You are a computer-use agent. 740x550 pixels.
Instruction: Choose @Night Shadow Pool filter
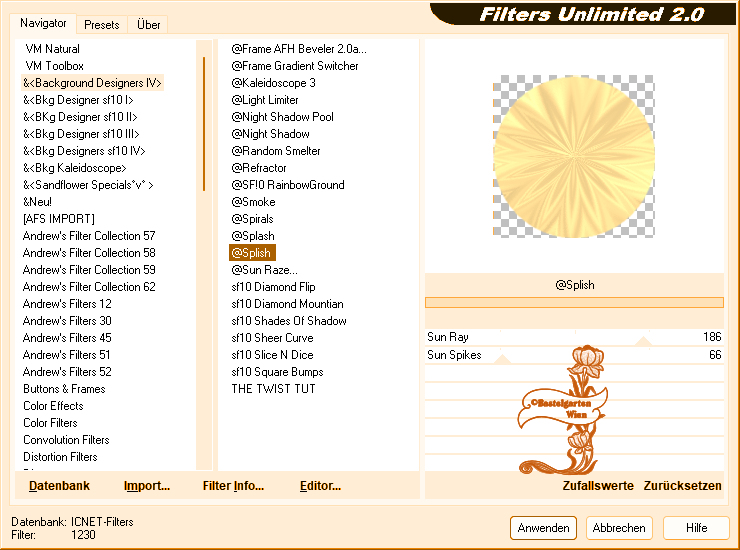pyautogui.click(x=282, y=117)
